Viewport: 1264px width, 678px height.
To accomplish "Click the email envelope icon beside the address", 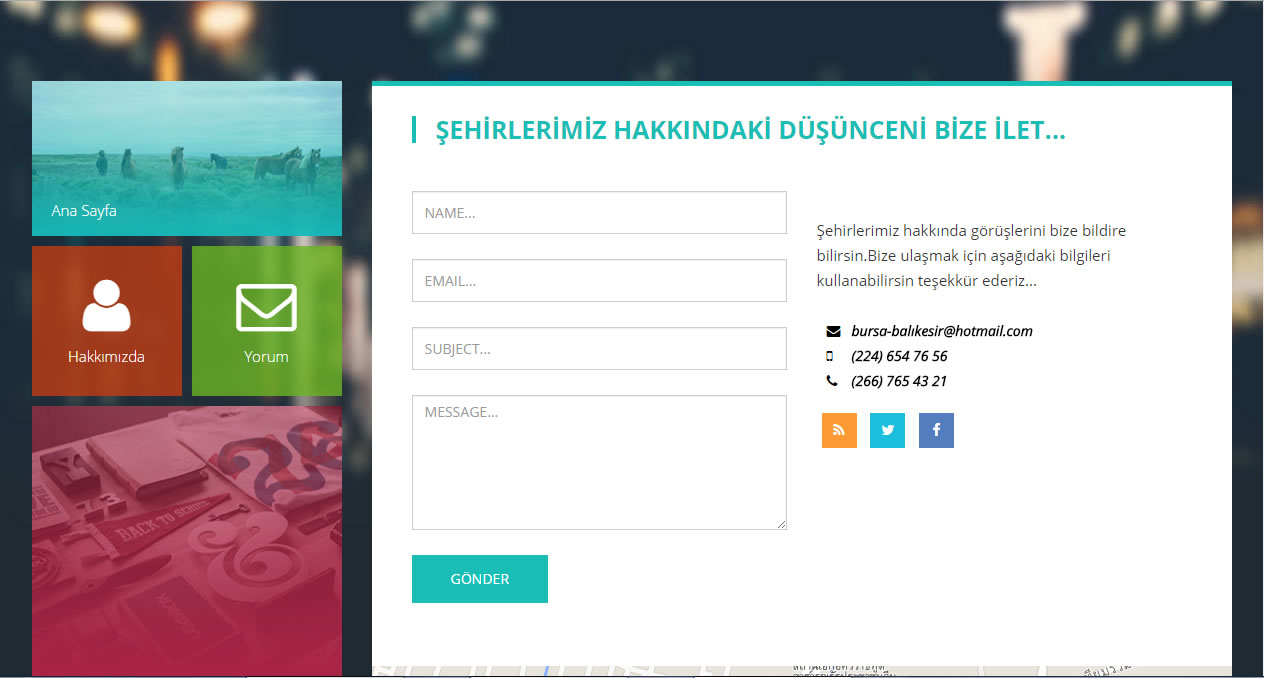I will coord(833,331).
